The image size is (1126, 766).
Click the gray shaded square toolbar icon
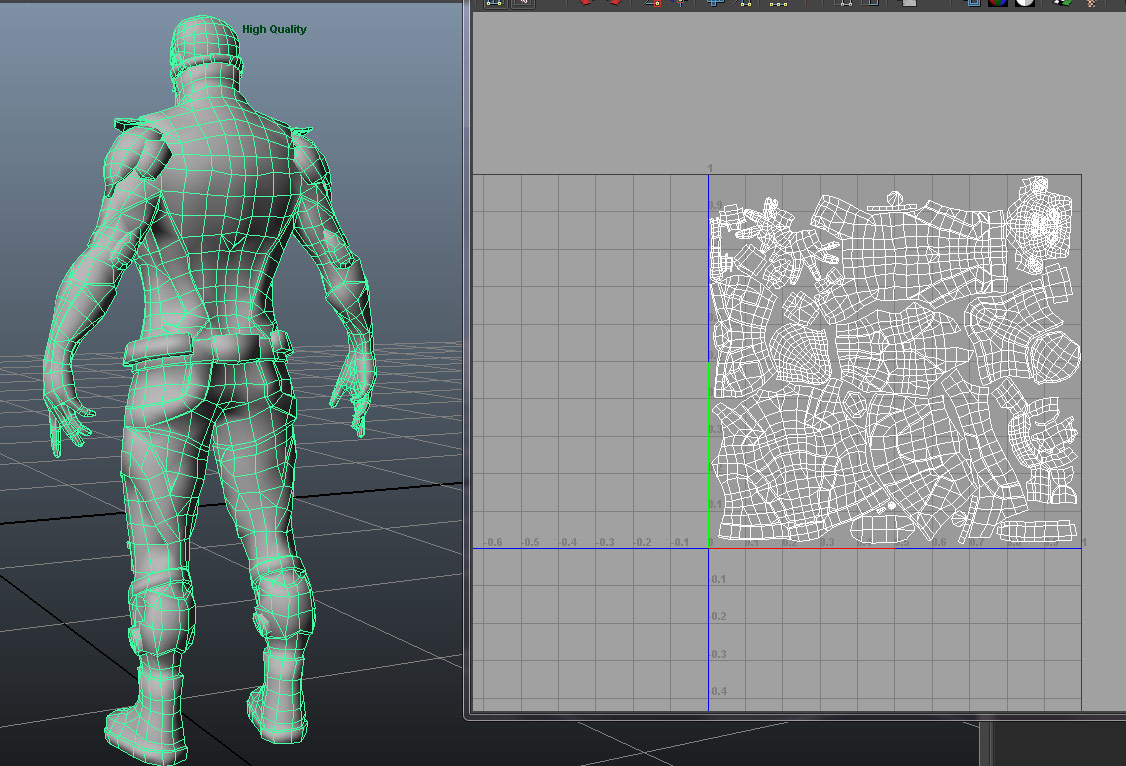point(908,3)
